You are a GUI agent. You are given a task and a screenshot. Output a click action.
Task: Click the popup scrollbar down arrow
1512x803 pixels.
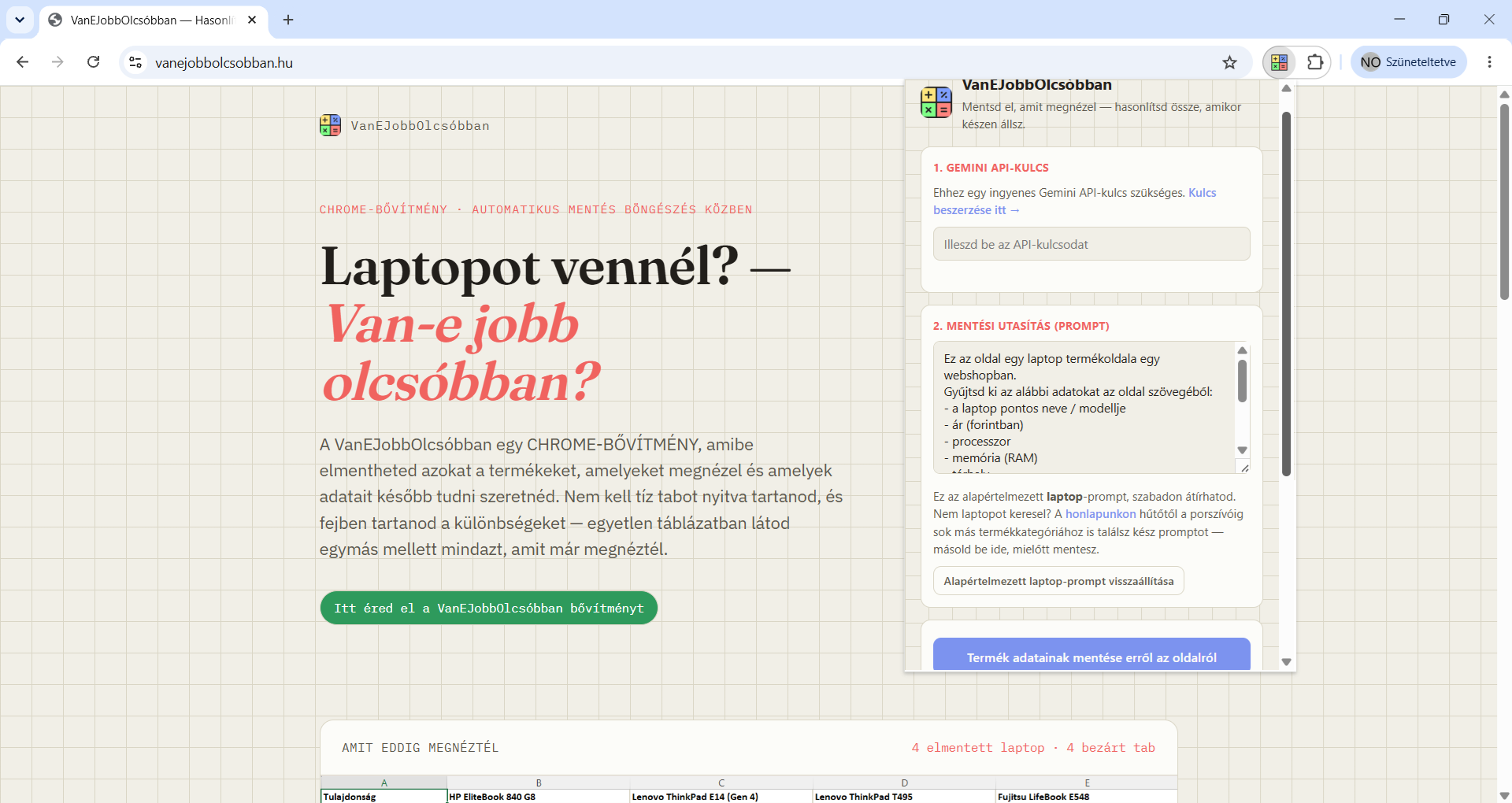pos(1286,662)
